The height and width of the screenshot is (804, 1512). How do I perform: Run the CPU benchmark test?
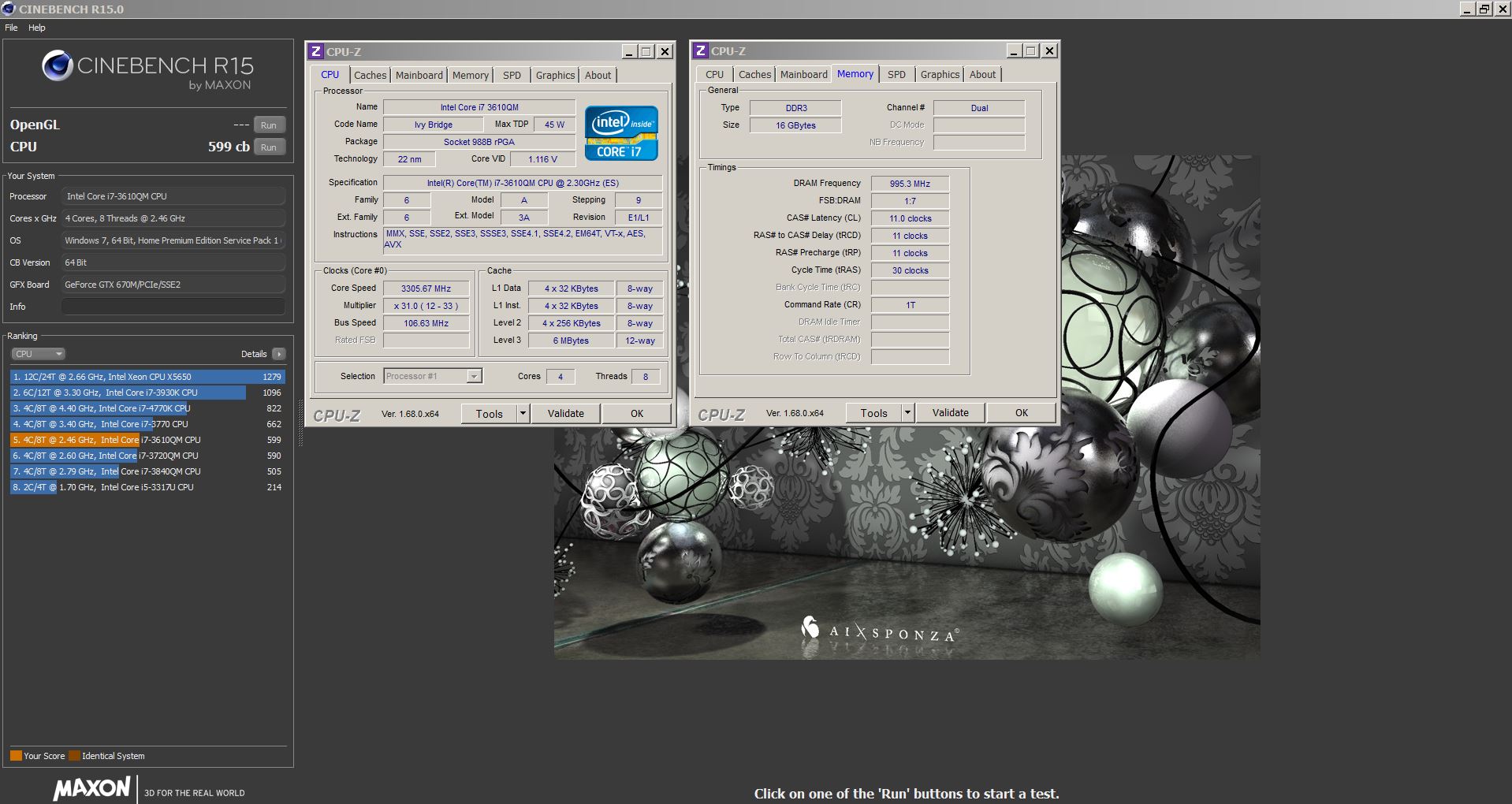click(x=269, y=147)
